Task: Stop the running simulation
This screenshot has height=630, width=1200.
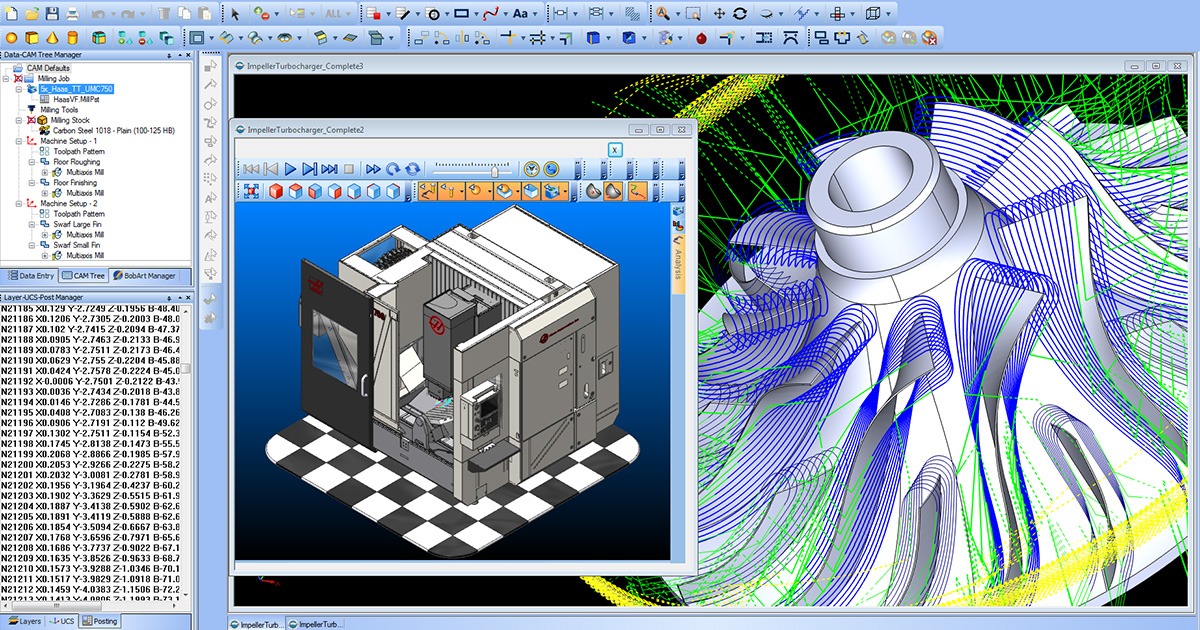Action: click(x=348, y=167)
